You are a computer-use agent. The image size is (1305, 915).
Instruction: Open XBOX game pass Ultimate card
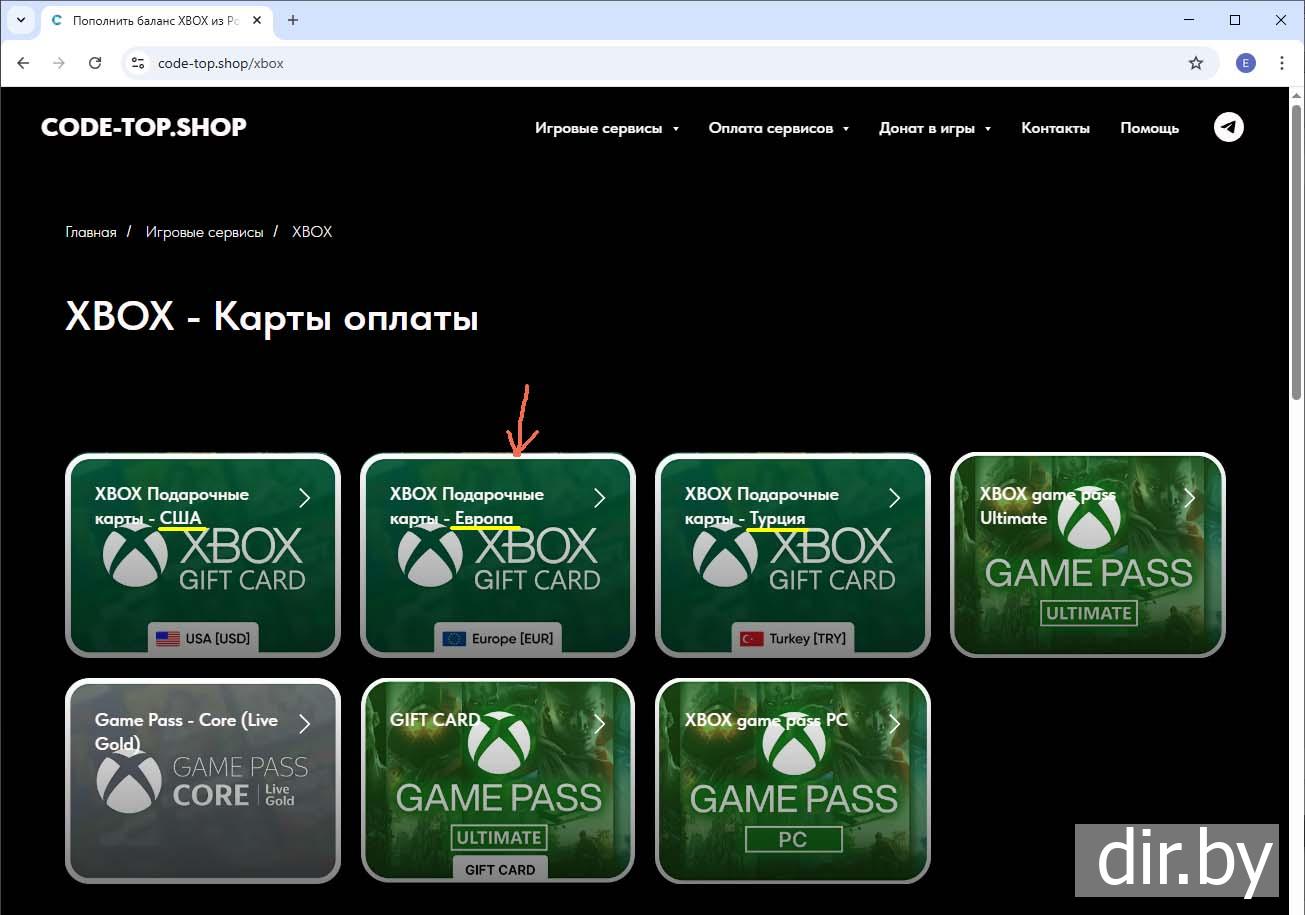[1088, 555]
